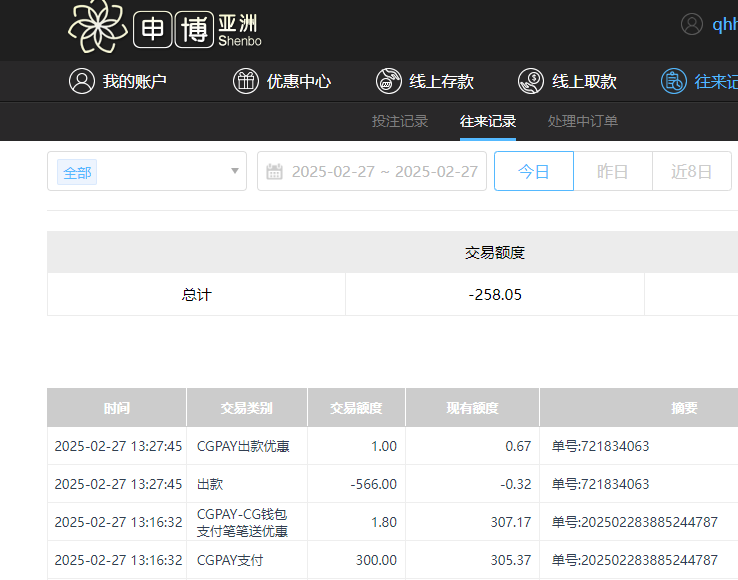Click the user avatar icon in header
Screen dimensions: 738x580
[x=692, y=25]
